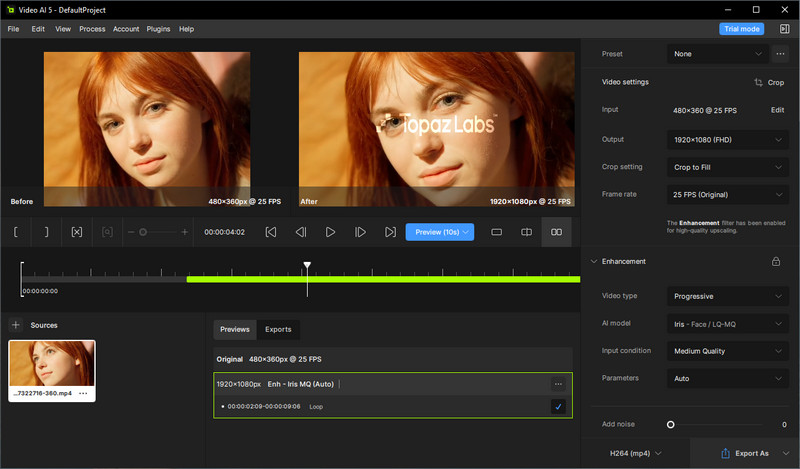Open the Process menu
The height and width of the screenshot is (469, 800).
pos(92,29)
